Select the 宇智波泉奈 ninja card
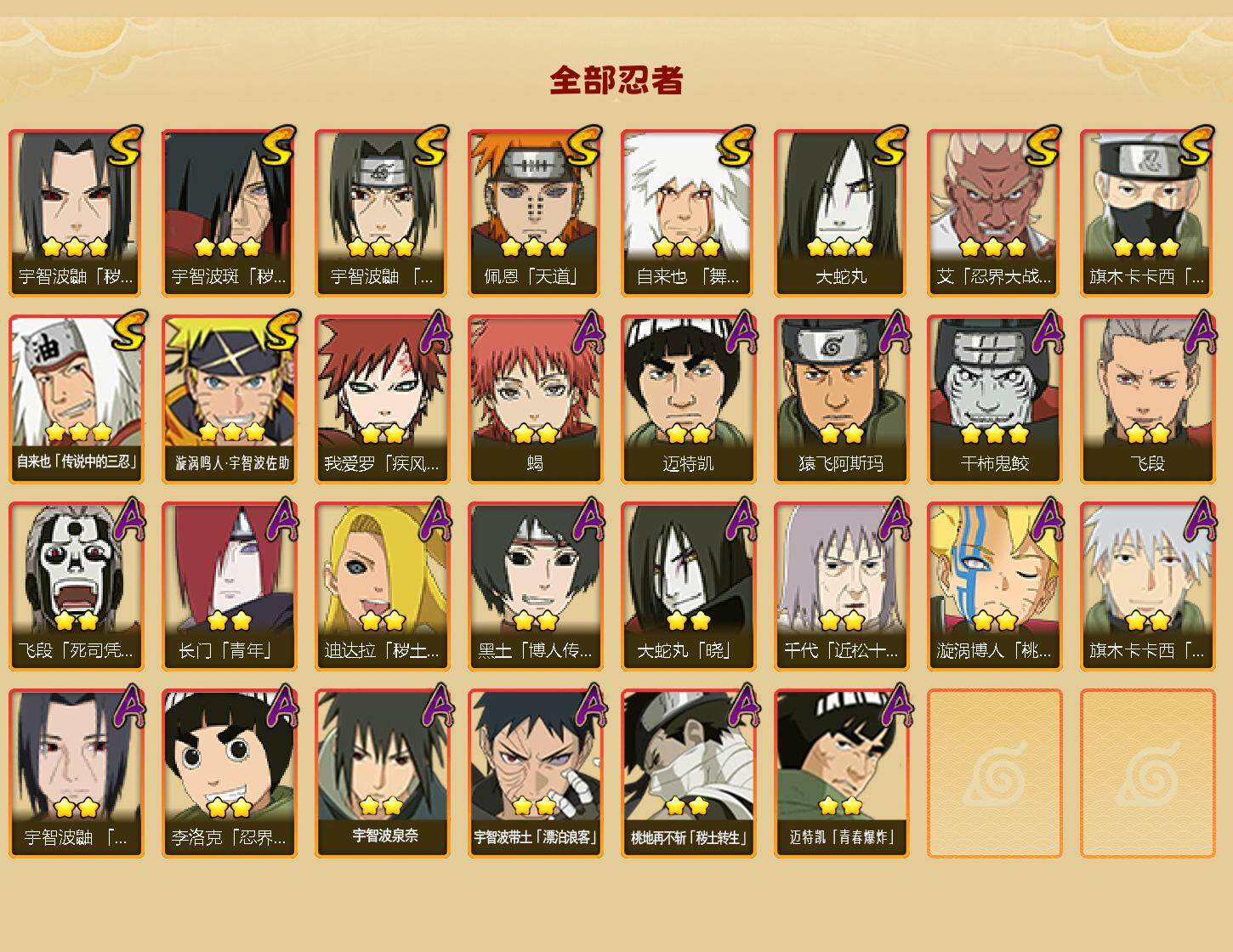Screen dimensions: 1233x952 [382, 773]
